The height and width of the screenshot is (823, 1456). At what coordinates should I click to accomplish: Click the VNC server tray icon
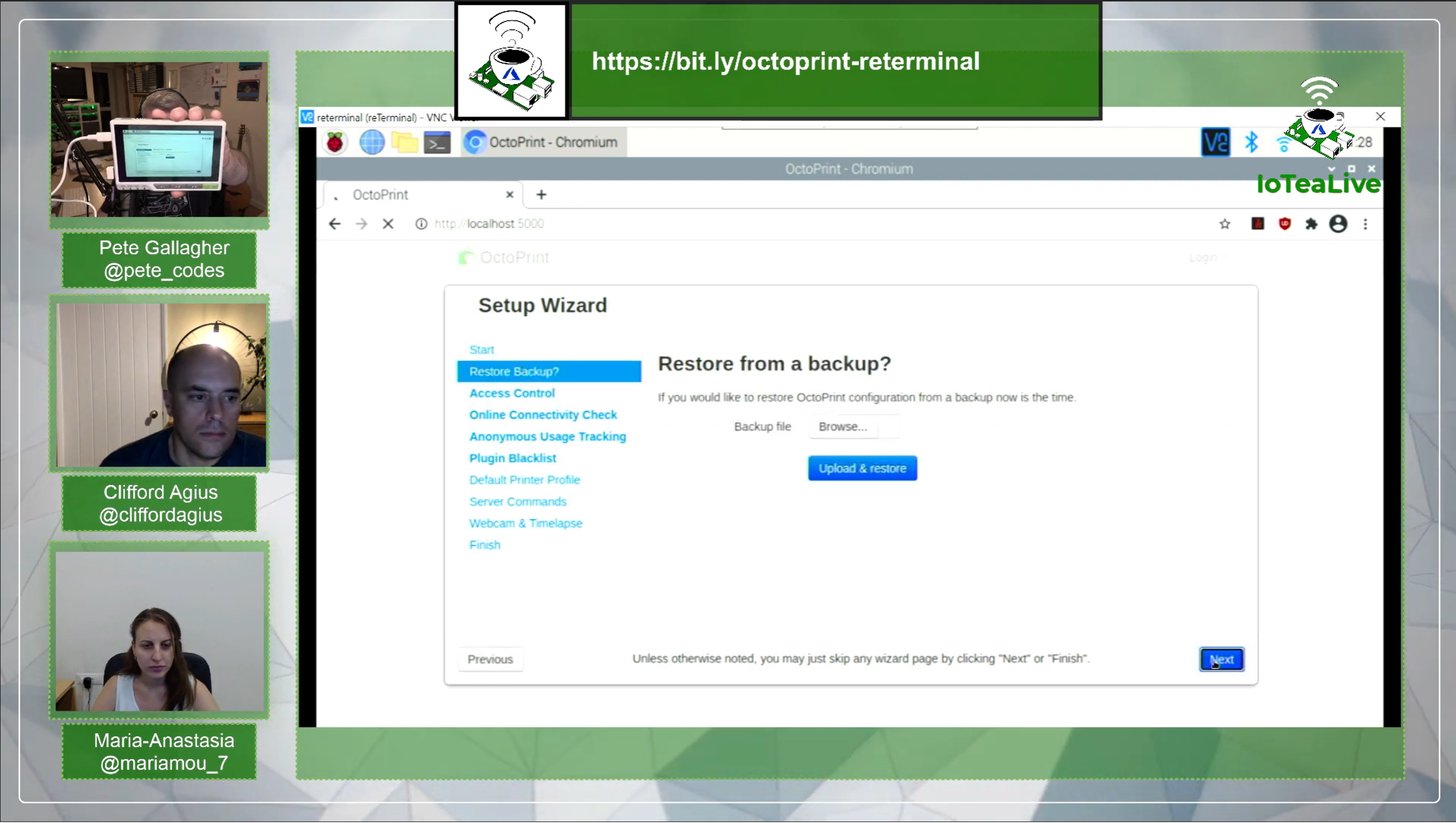click(x=1215, y=142)
